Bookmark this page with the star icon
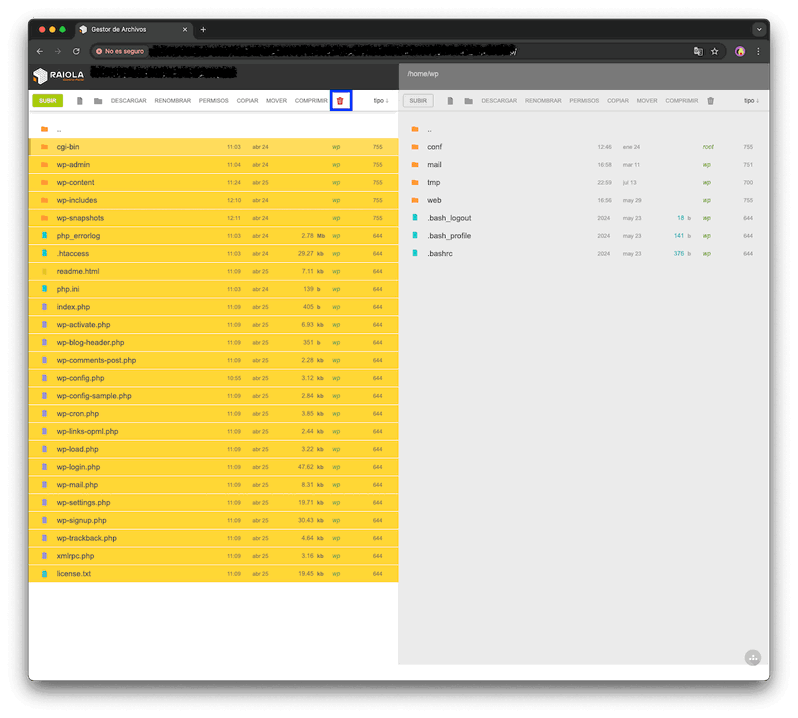This screenshot has width=798, height=718. tap(715, 51)
